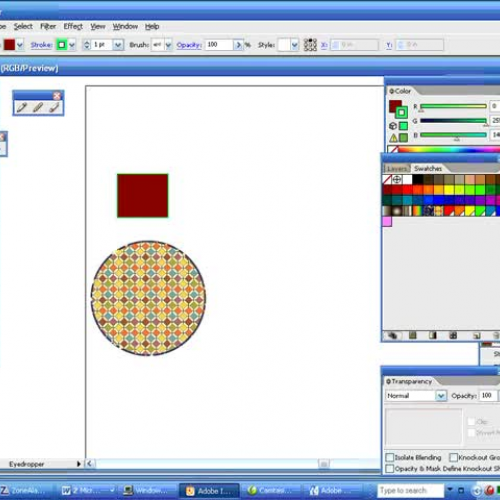This screenshot has height=500, width=500.
Task: Open the Brush dropdown
Action: 168,45
